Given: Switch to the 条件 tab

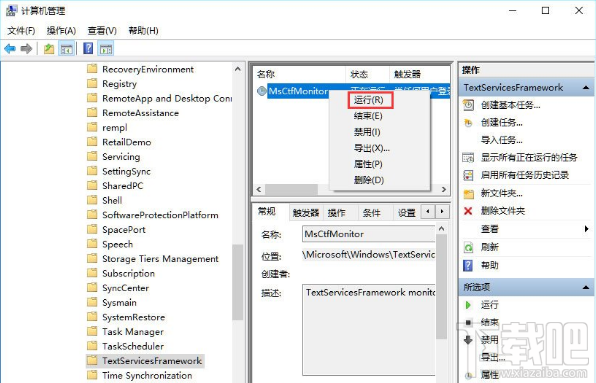Looking at the screenshot, I should 371,213.
